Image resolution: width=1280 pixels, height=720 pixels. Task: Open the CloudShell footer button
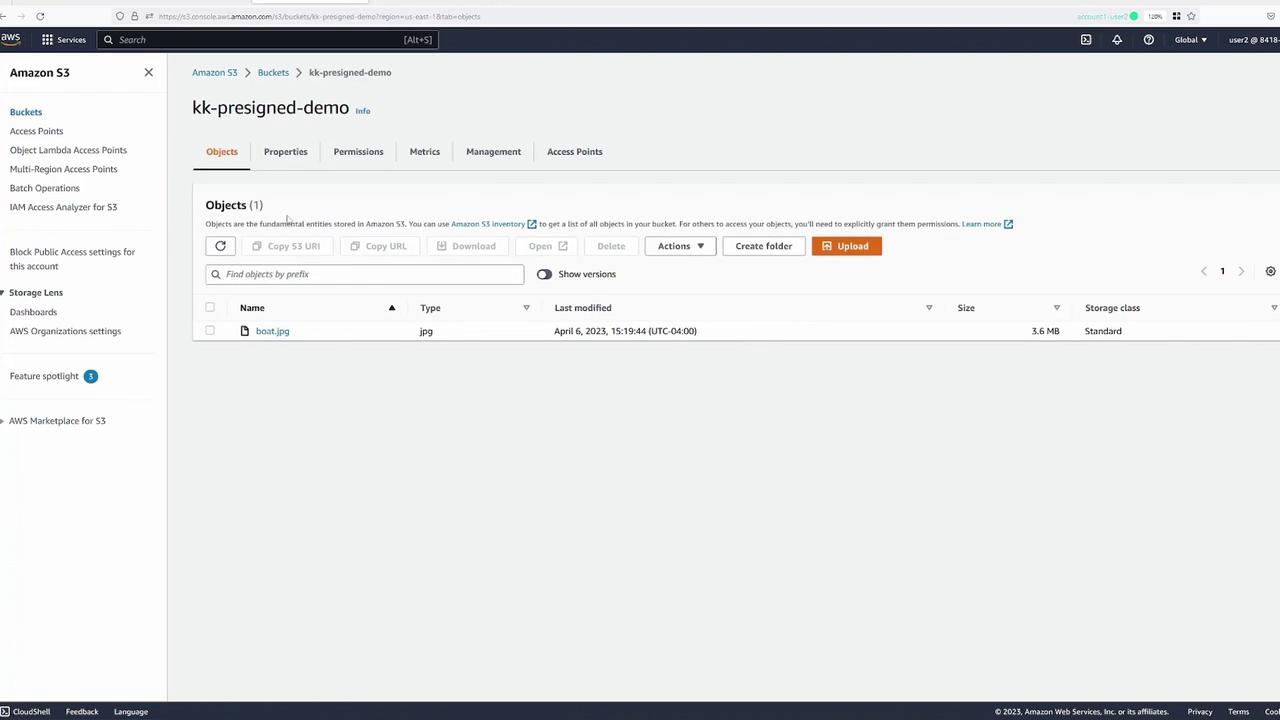(25, 712)
